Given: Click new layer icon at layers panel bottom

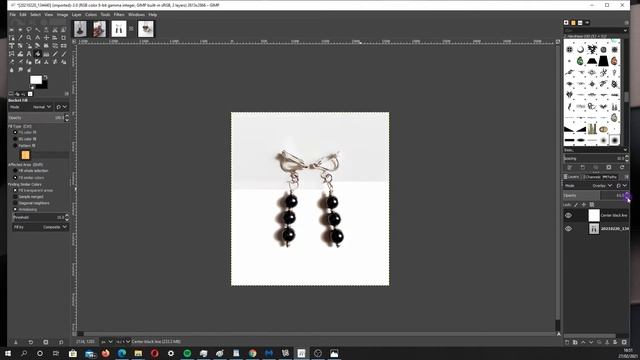Looking at the screenshot, I should click(x=567, y=342).
